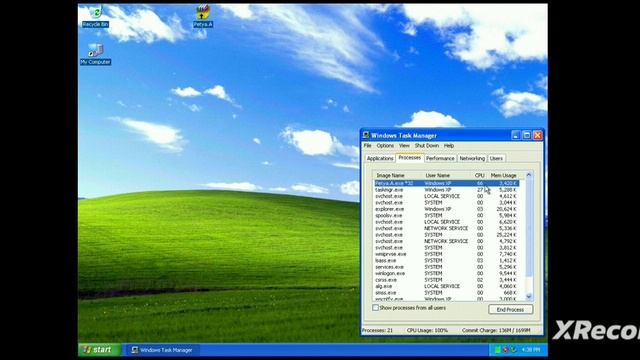Select the Processes tab

click(409, 158)
